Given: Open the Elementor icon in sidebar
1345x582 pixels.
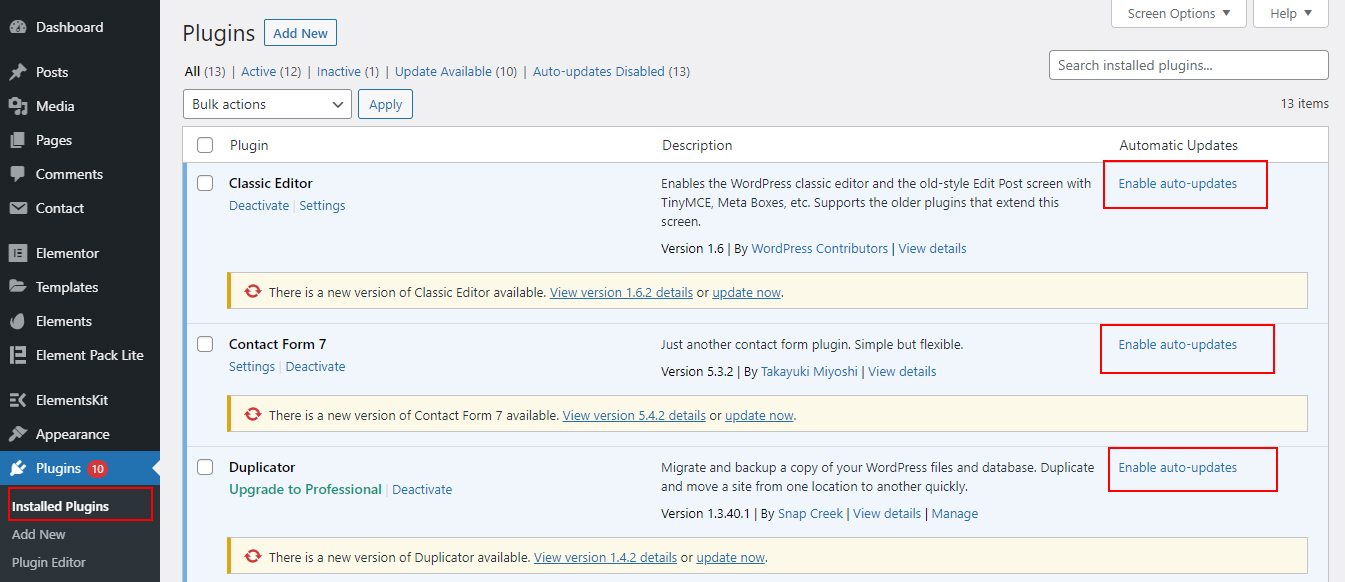Looking at the screenshot, I should point(17,253).
